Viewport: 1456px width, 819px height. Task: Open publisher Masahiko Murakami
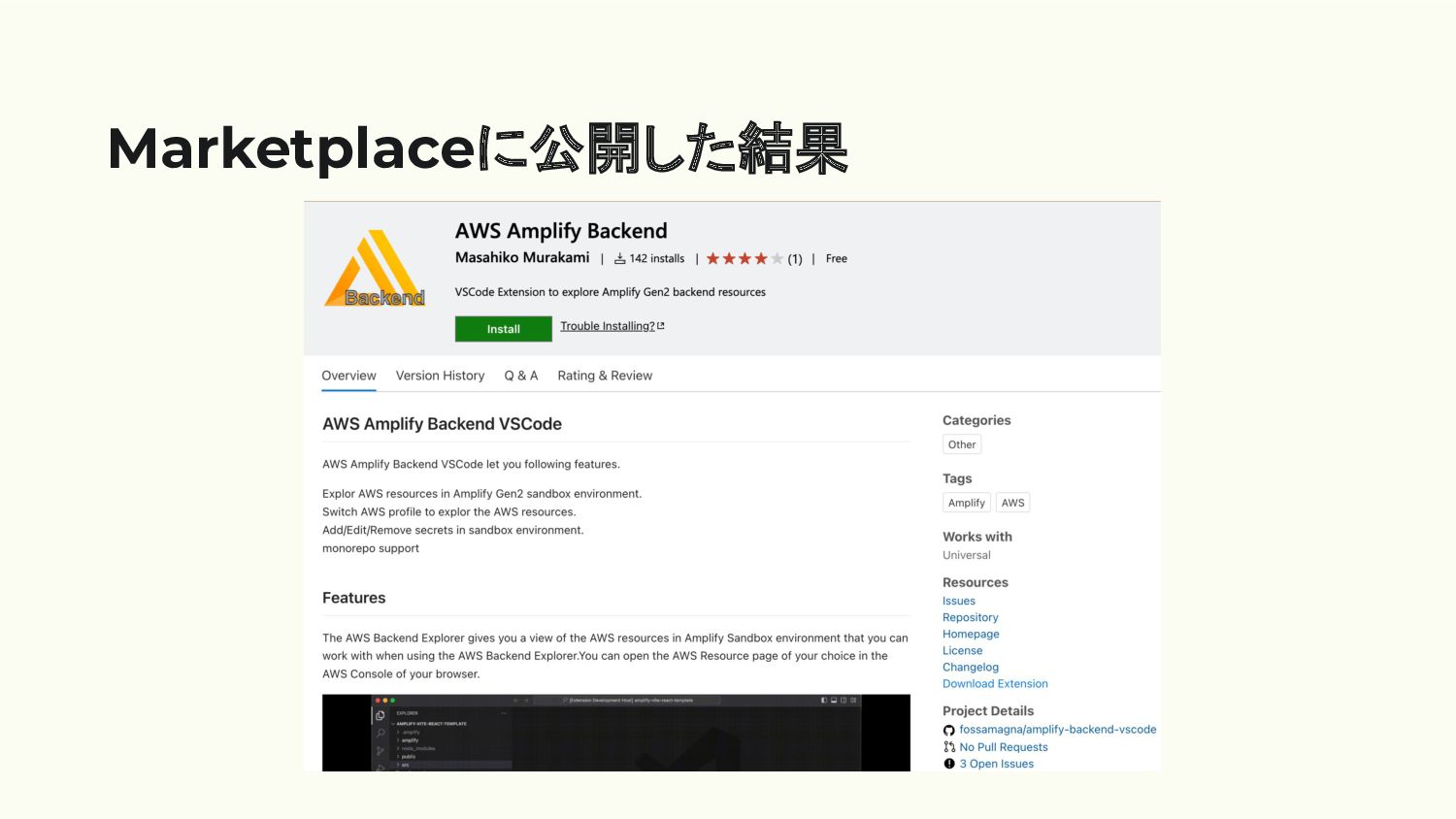pos(522,258)
